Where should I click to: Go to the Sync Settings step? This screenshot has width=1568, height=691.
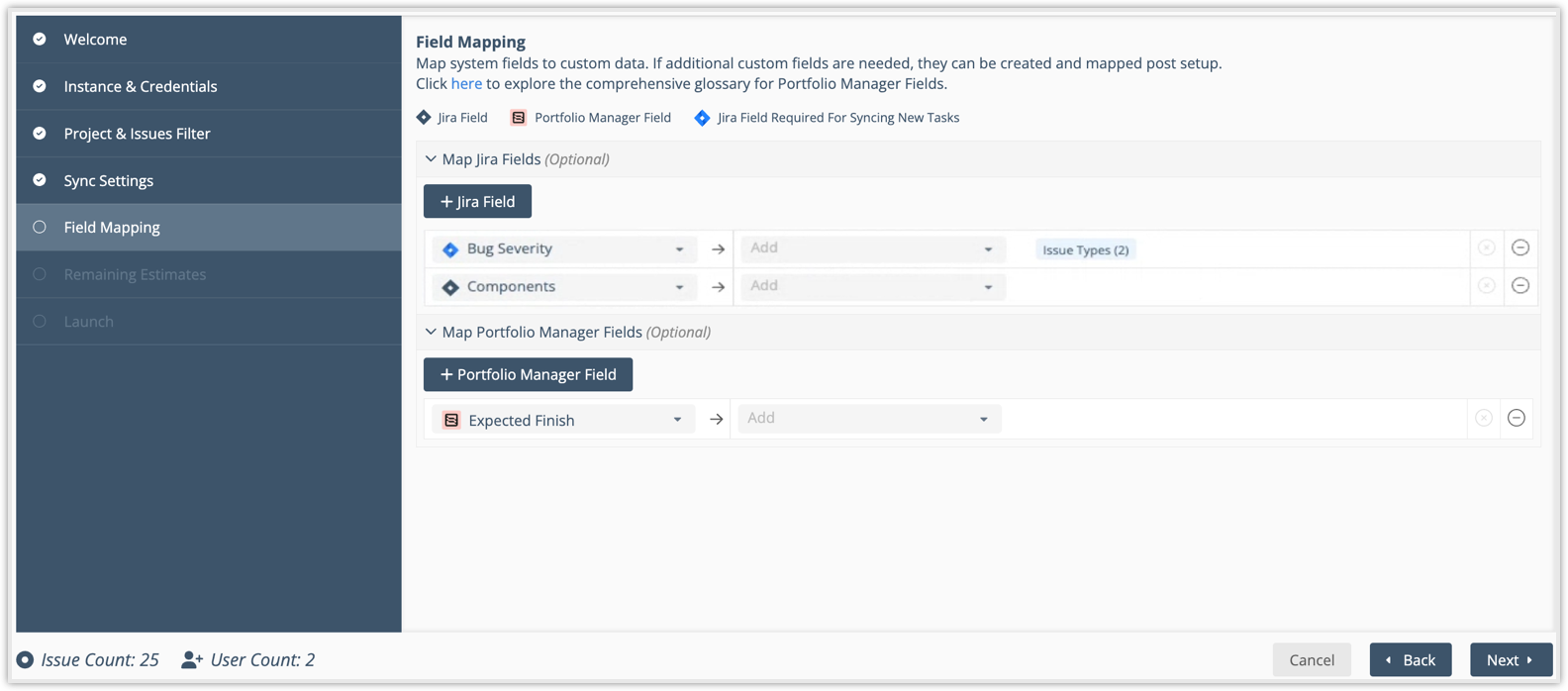[109, 181]
